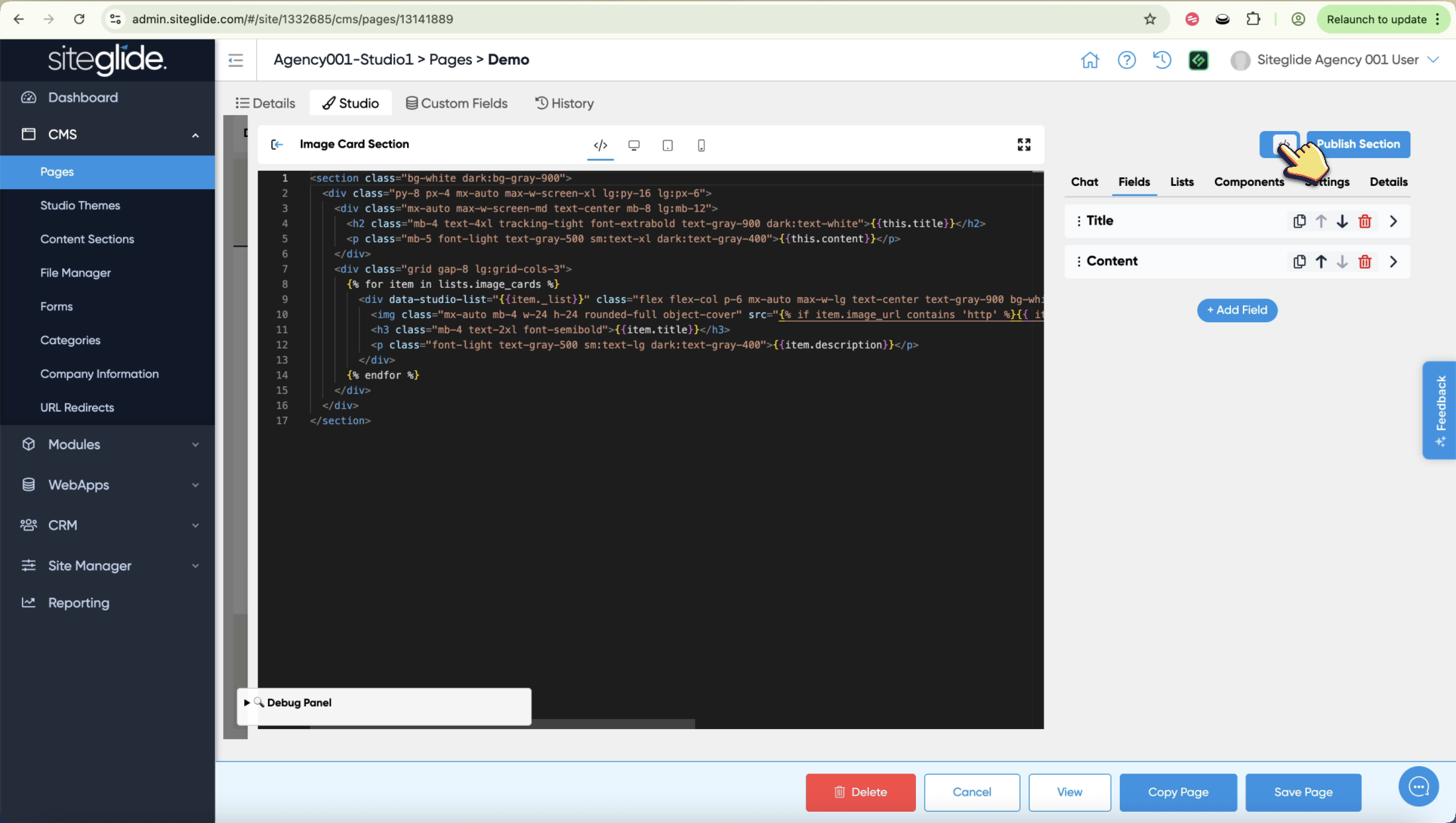Image resolution: width=1456 pixels, height=823 pixels.
Task: Click the Save Page button
Action: point(1303,792)
